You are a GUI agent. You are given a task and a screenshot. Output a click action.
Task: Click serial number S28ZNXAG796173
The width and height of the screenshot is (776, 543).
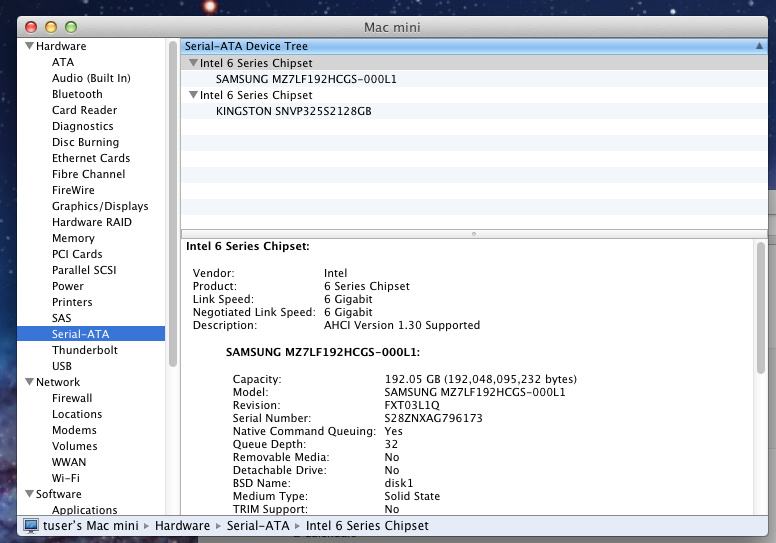pyautogui.click(x=433, y=418)
